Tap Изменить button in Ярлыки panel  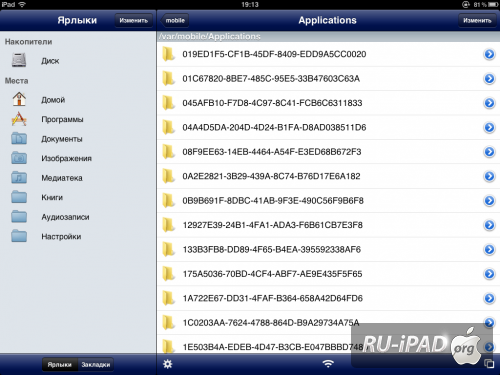(x=134, y=20)
